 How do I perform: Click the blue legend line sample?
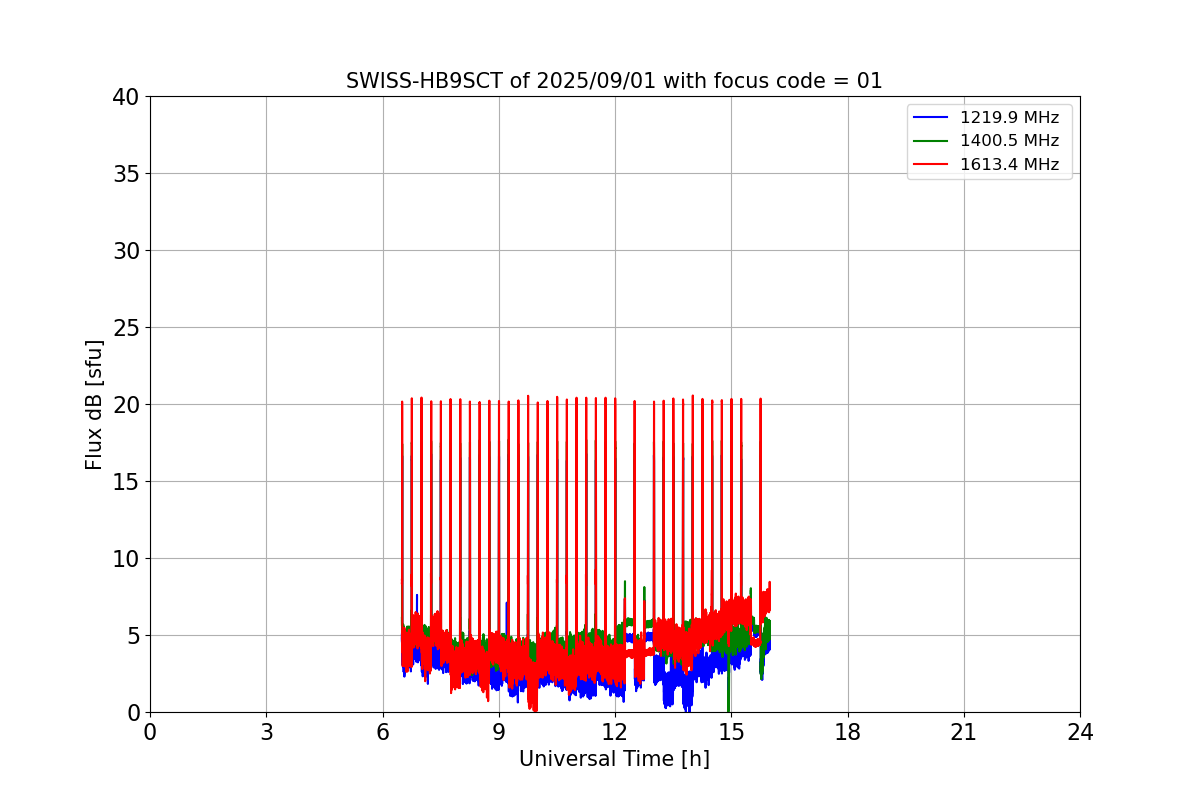click(931, 118)
